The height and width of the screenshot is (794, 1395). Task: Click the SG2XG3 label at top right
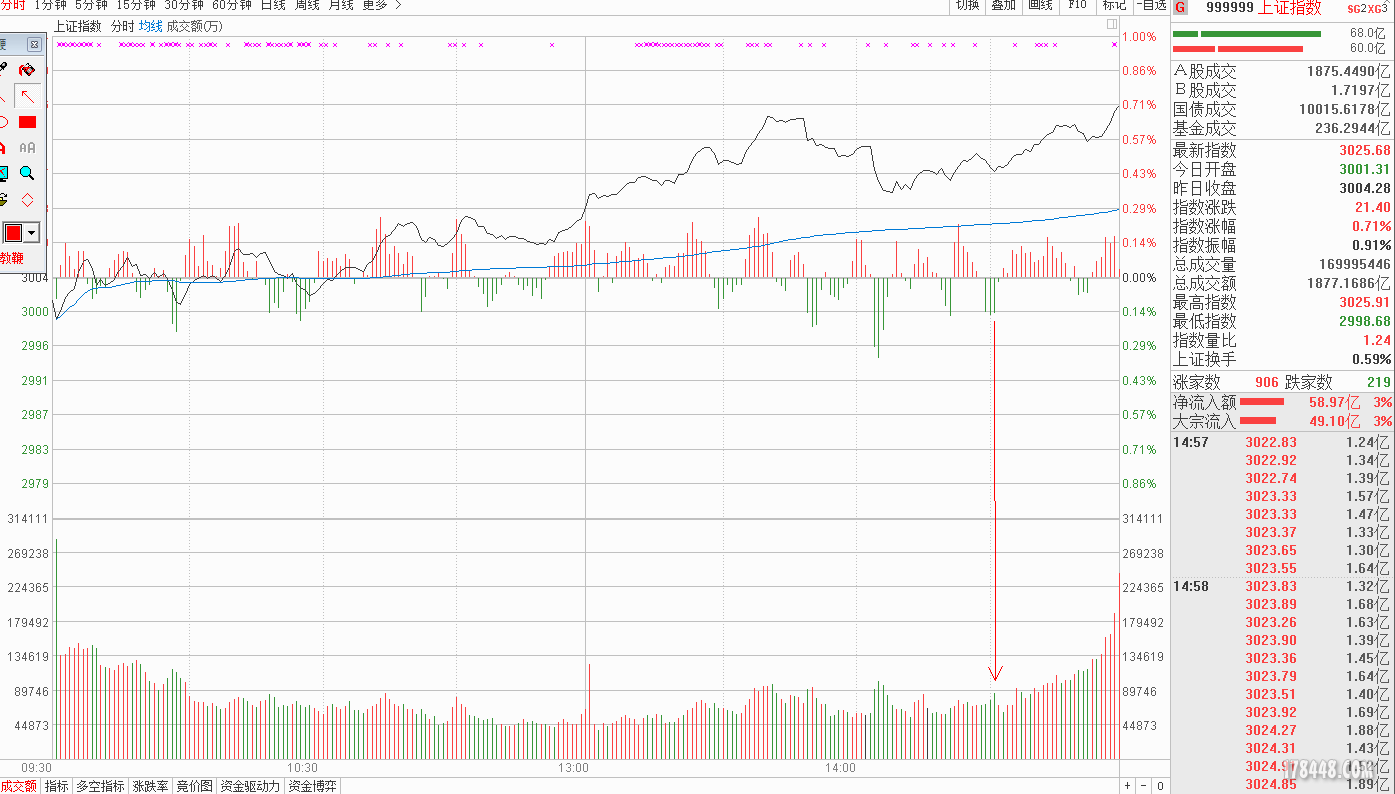1367,8
